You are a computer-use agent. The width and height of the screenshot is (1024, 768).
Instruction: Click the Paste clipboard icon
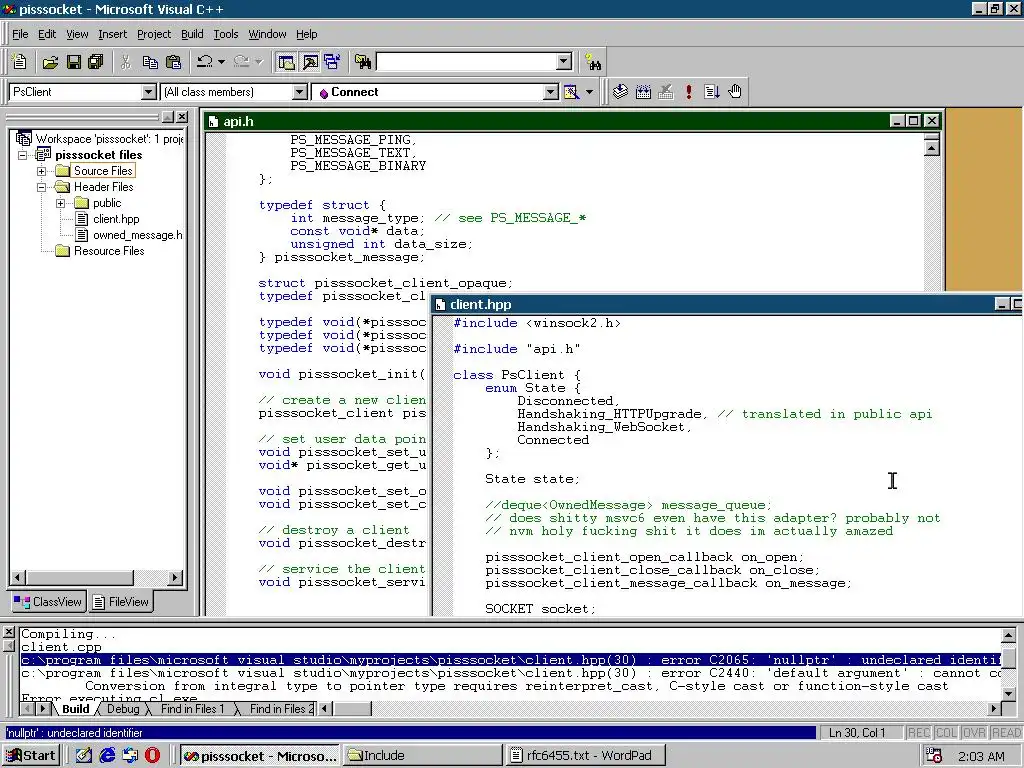click(173, 62)
